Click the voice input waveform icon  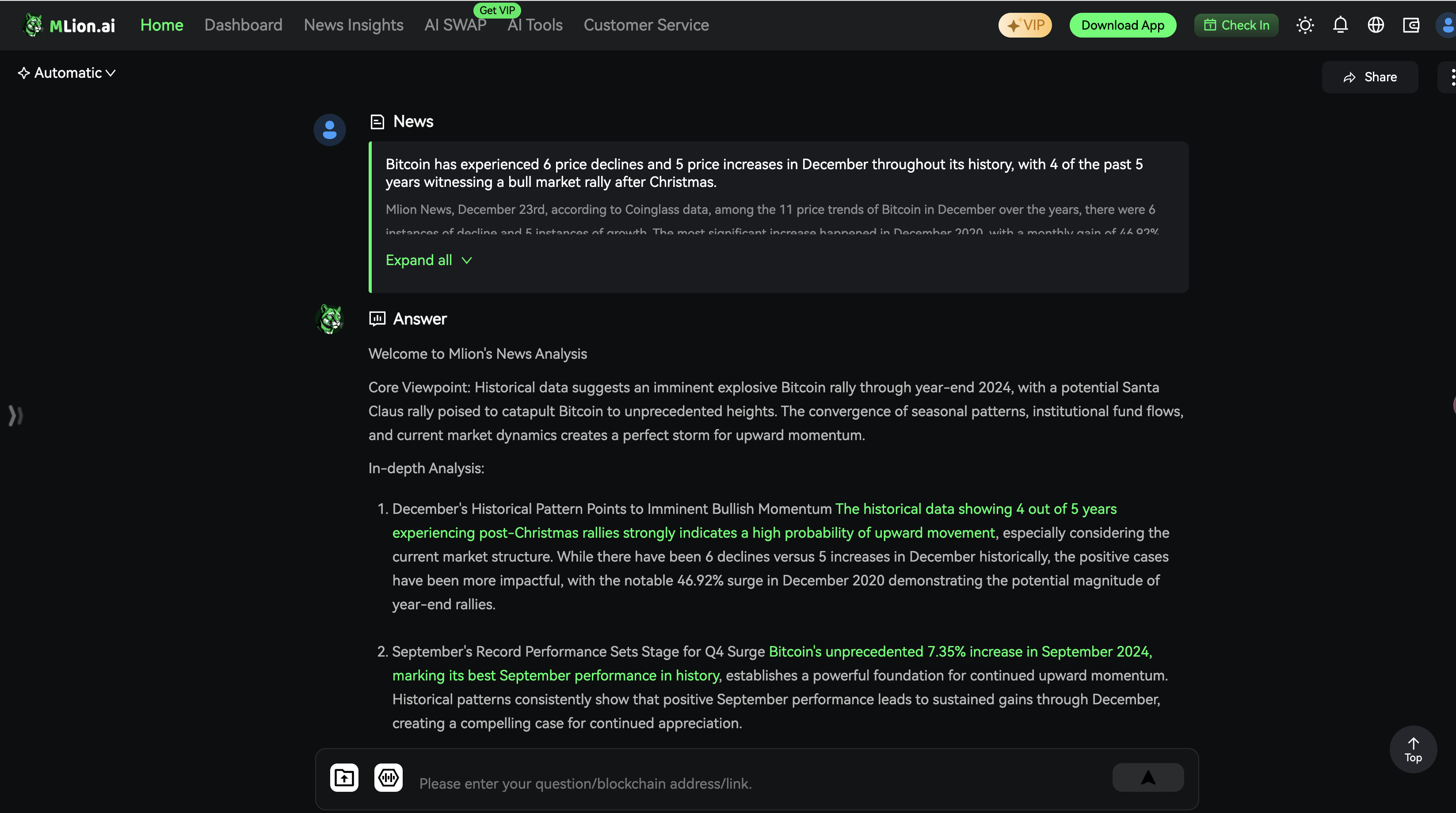(388, 778)
